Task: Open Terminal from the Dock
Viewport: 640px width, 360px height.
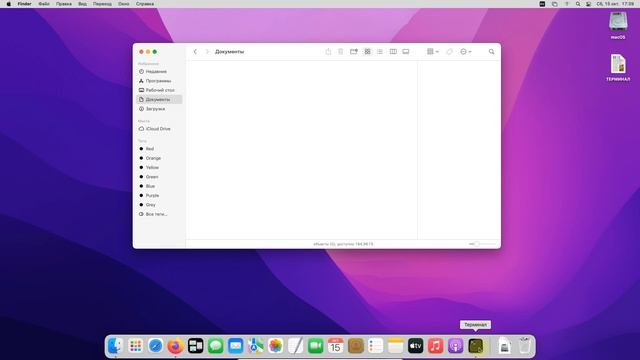Action: [476, 346]
